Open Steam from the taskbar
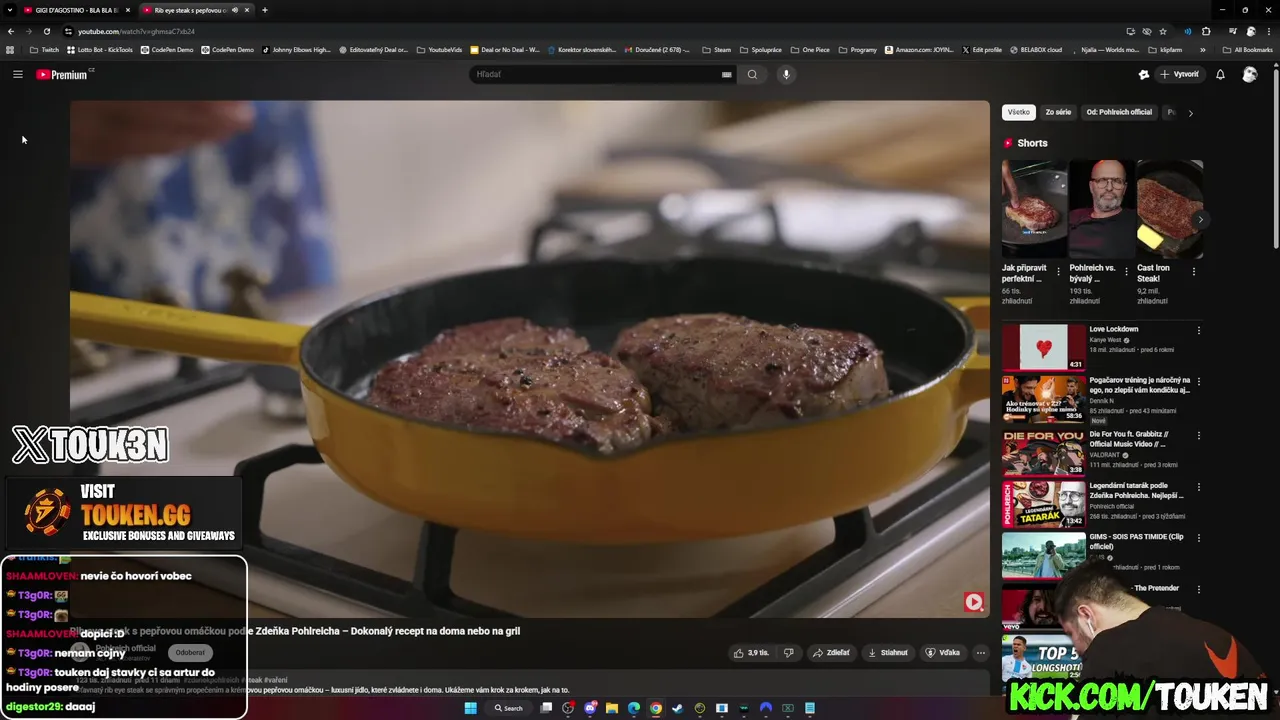Viewport: 1280px width, 720px height. [677, 708]
